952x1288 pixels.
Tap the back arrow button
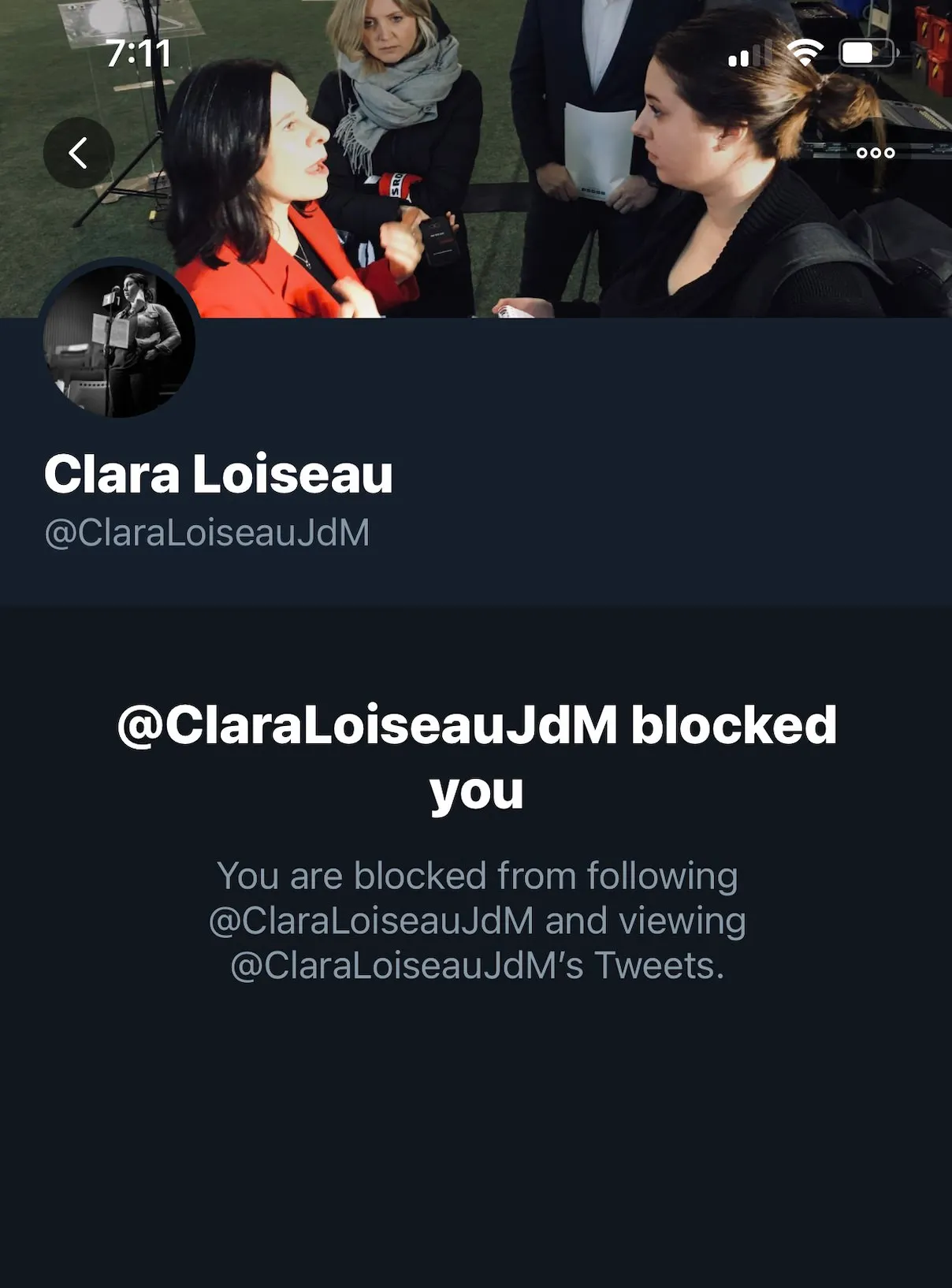coord(78,153)
